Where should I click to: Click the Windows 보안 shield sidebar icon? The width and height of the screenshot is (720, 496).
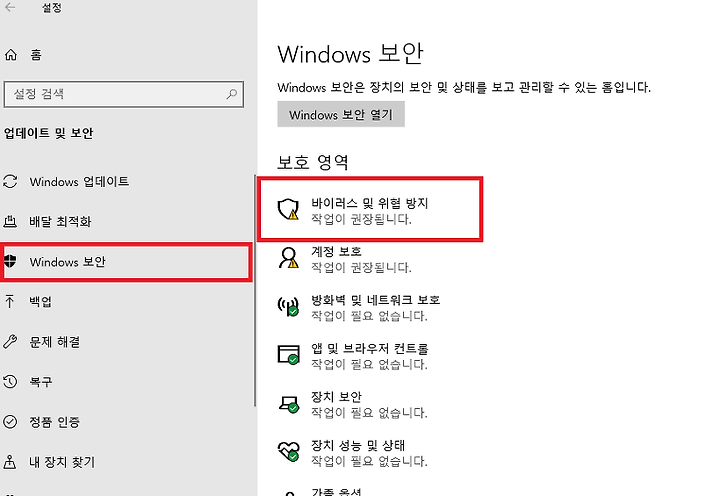[10, 261]
